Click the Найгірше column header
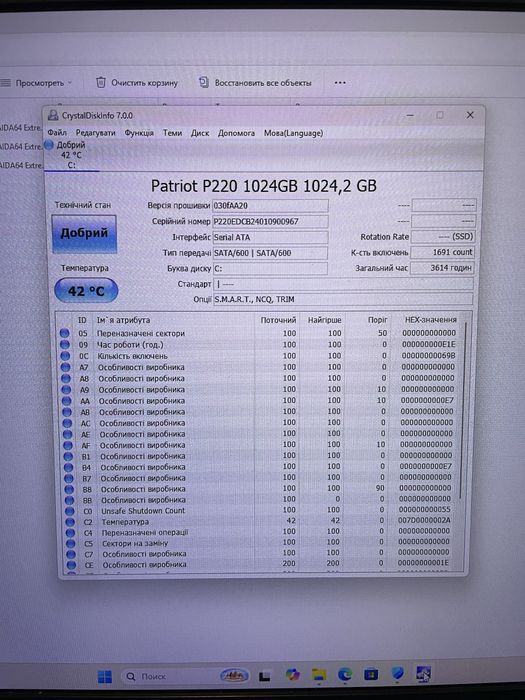Image resolution: width=525 pixels, height=700 pixels. click(x=325, y=320)
